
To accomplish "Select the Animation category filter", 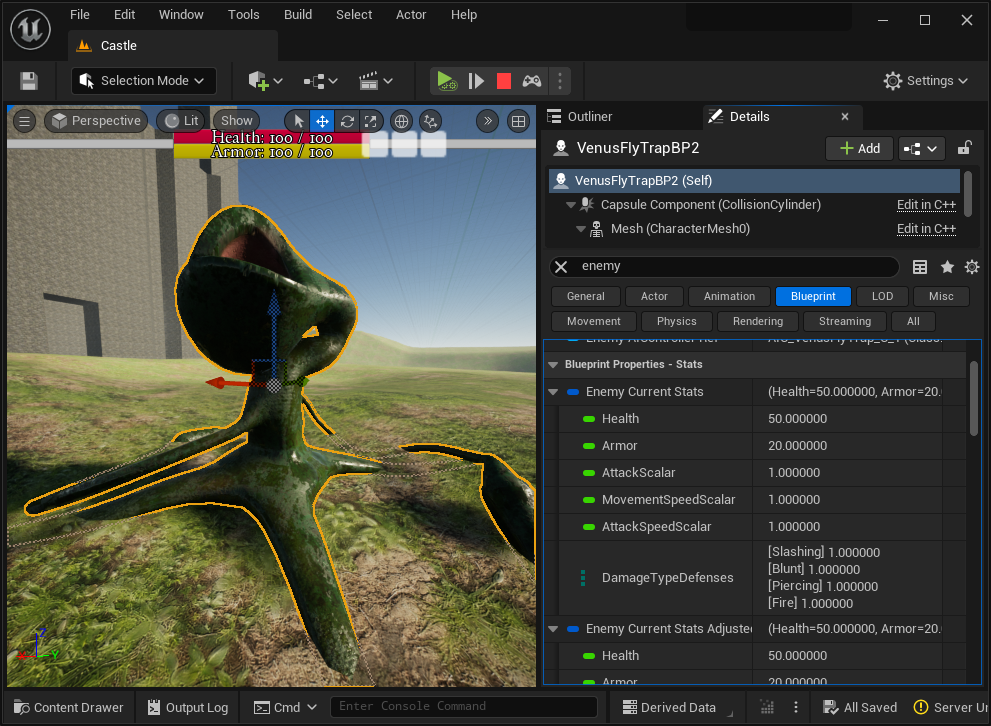I will 729,296.
